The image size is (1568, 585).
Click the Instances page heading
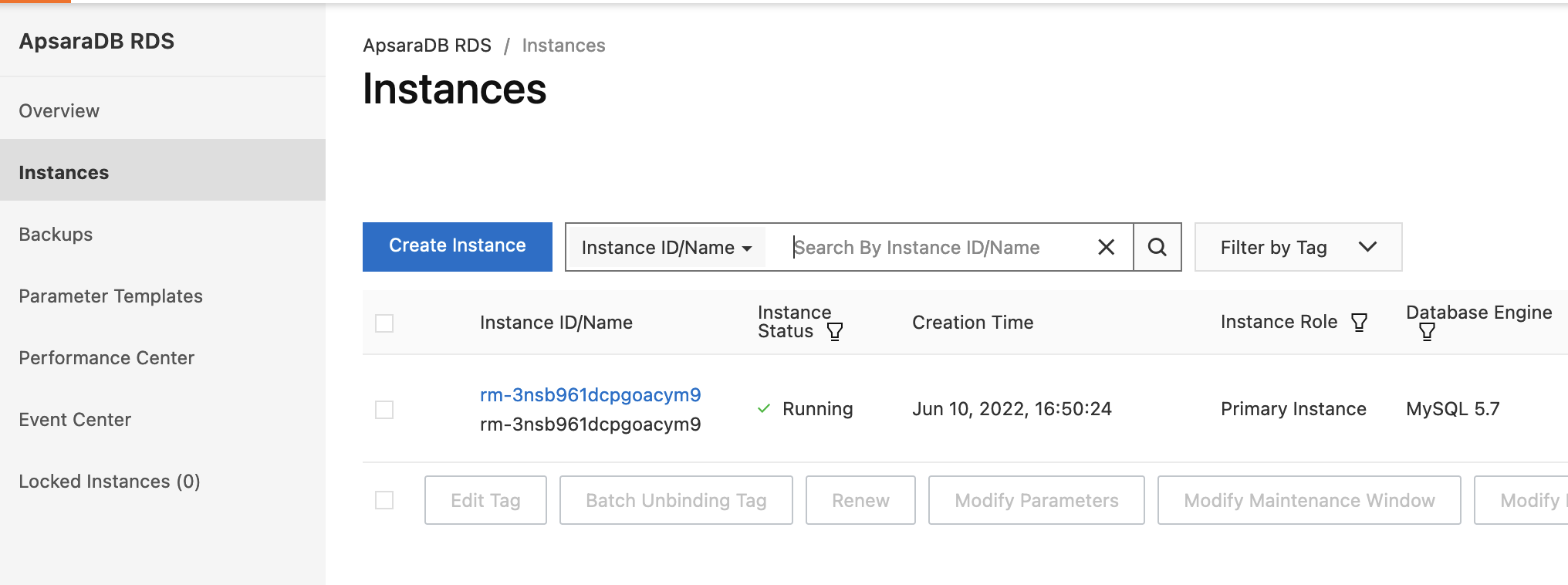[x=455, y=89]
